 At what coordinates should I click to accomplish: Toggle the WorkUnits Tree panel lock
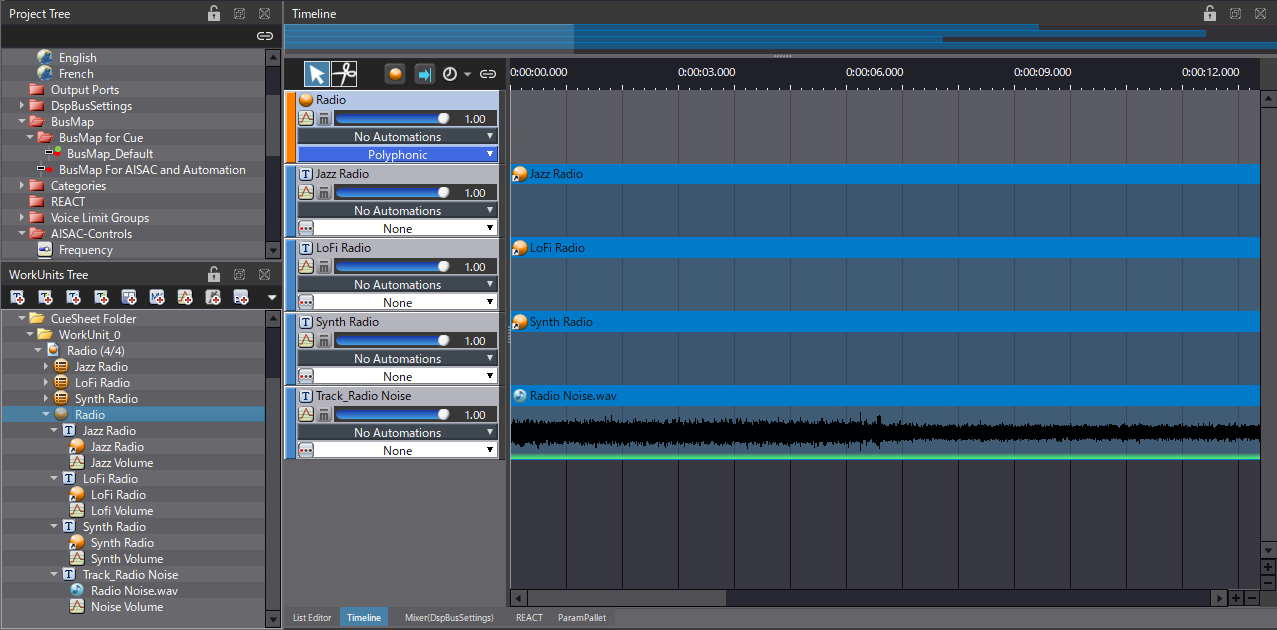pyautogui.click(x=214, y=274)
